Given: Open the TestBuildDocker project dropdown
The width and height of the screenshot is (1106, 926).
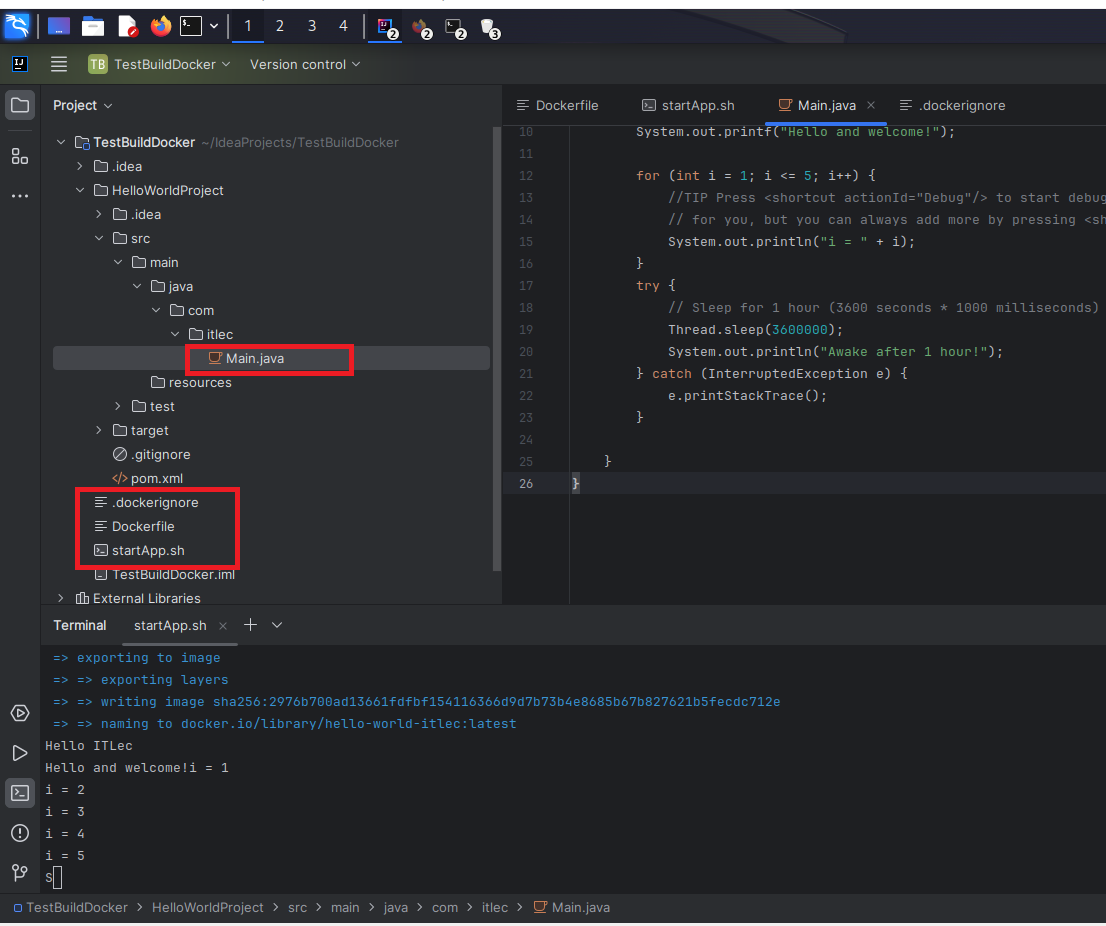Looking at the screenshot, I should coord(159,64).
